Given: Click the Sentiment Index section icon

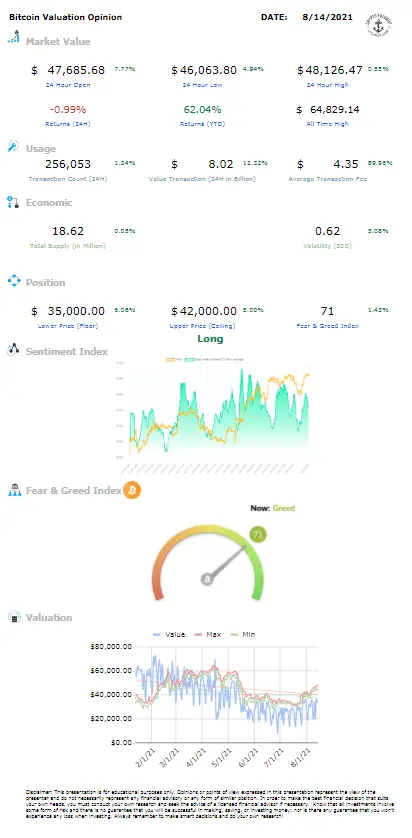Looking at the screenshot, I should coord(13,351).
